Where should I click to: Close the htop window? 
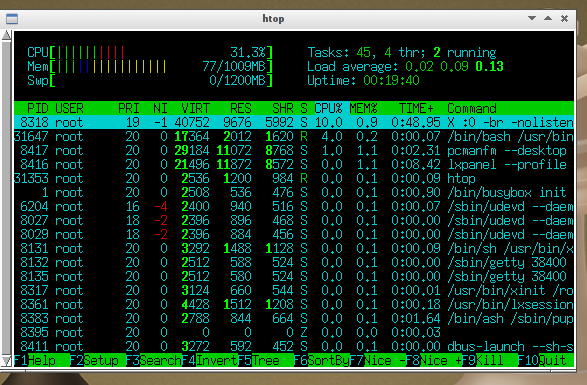tap(565, 18)
